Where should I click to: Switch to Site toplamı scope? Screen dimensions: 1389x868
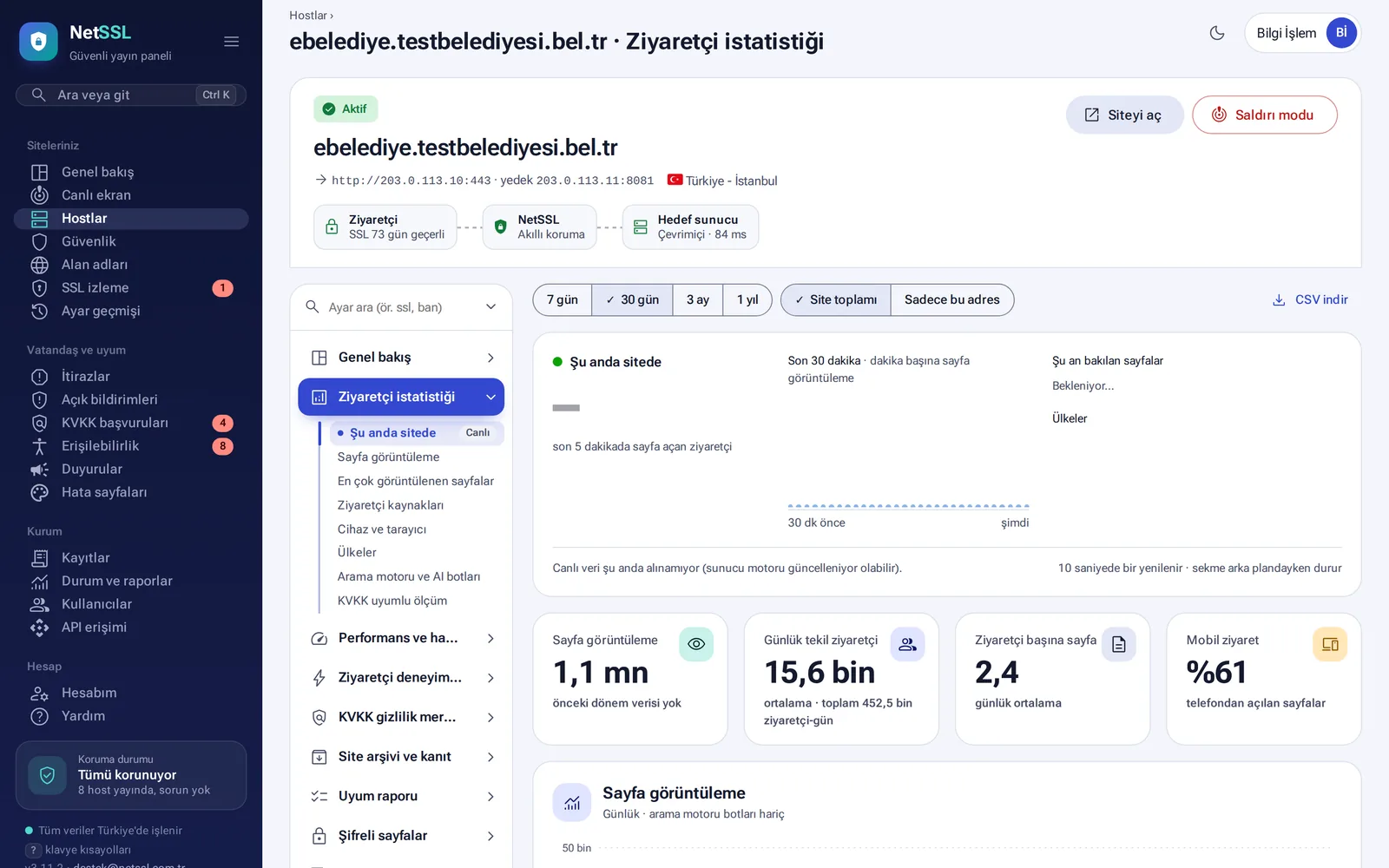(x=836, y=299)
